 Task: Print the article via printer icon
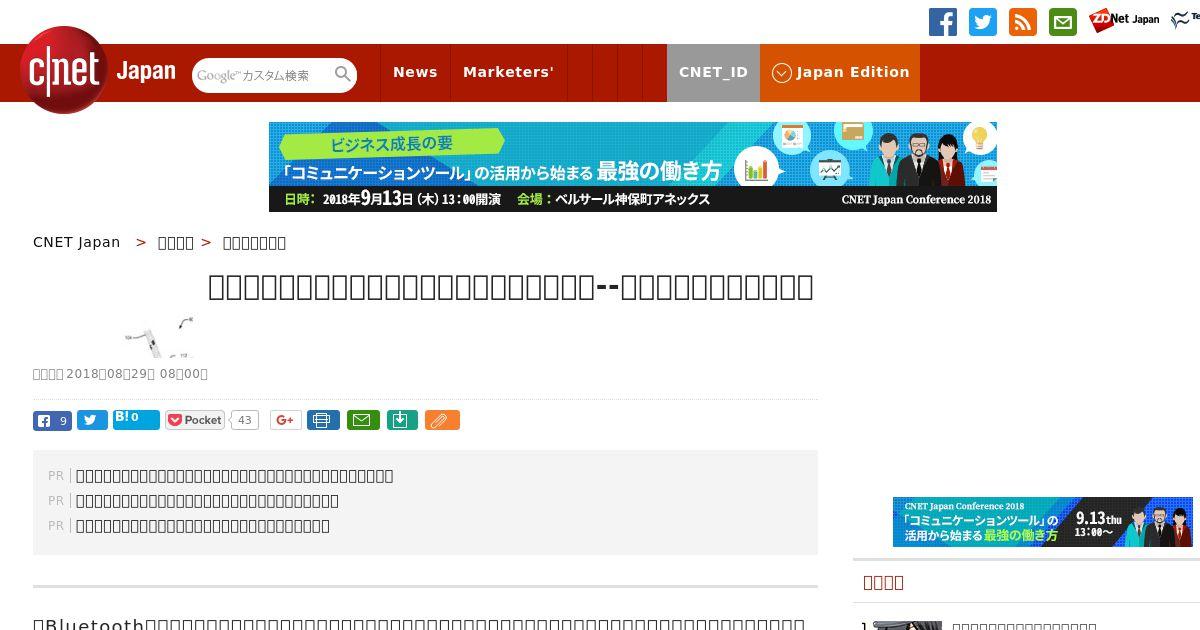point(323,420)
